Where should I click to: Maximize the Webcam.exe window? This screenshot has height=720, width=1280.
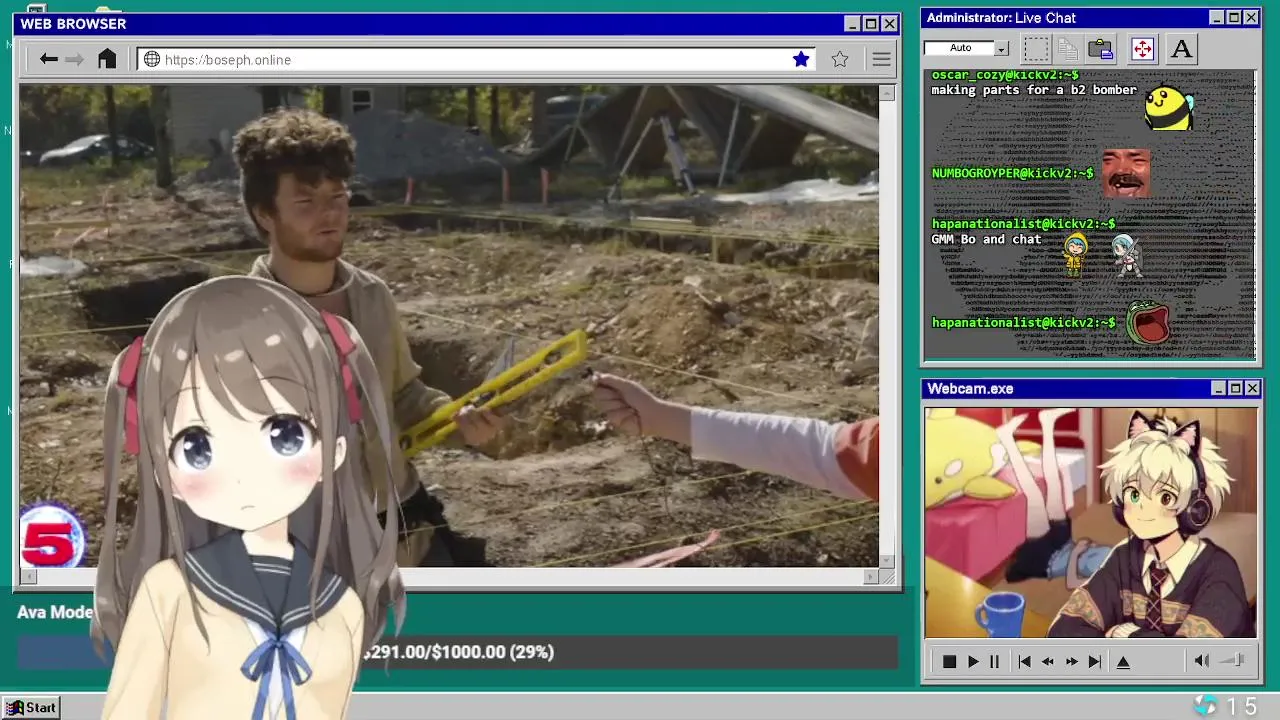coord(1235,388)
